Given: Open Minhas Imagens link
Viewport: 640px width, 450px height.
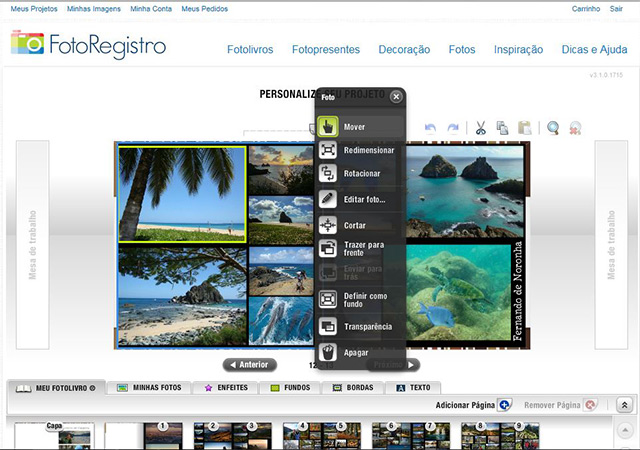Looking at the screenshot, I should (94, 9).
